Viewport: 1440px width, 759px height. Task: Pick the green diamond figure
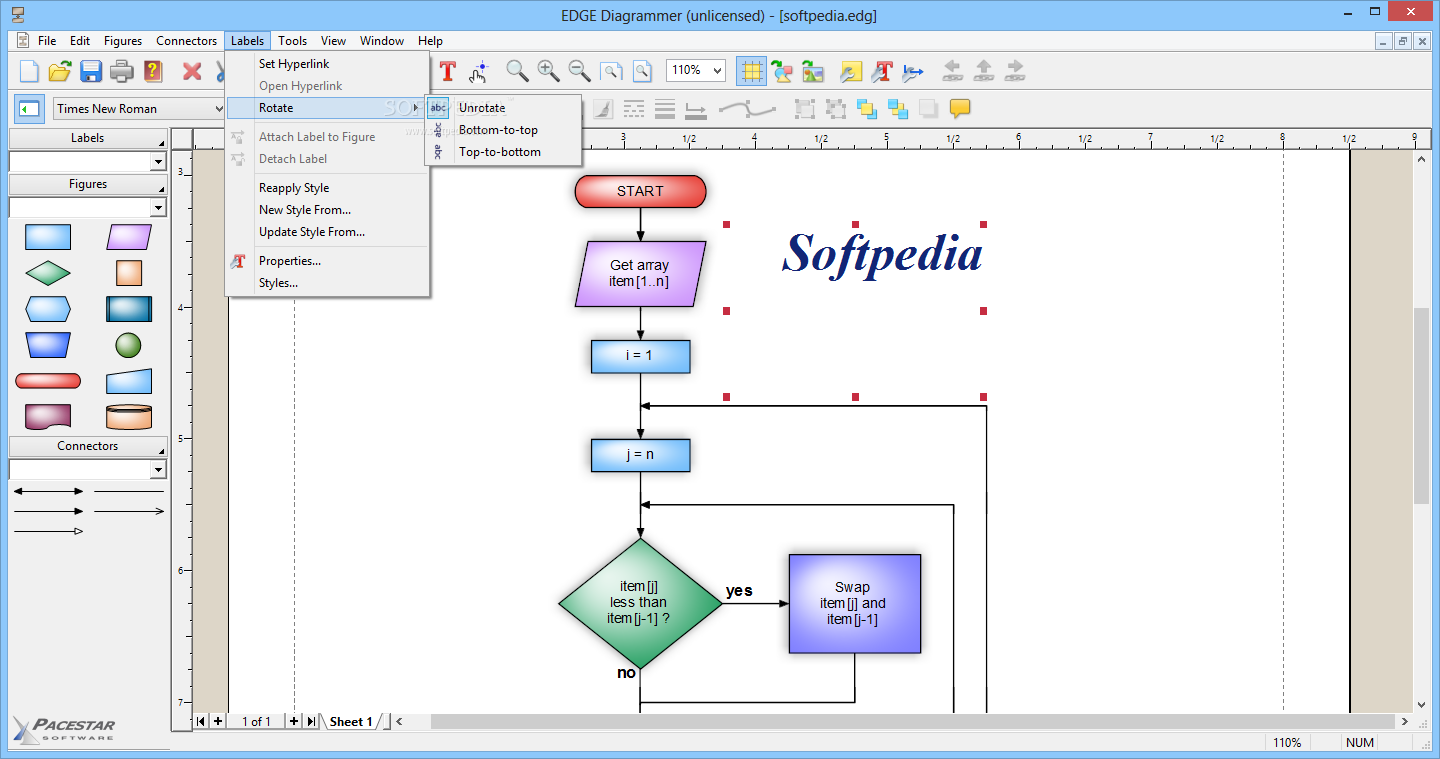pyautogui.click(x=48, y=272)
